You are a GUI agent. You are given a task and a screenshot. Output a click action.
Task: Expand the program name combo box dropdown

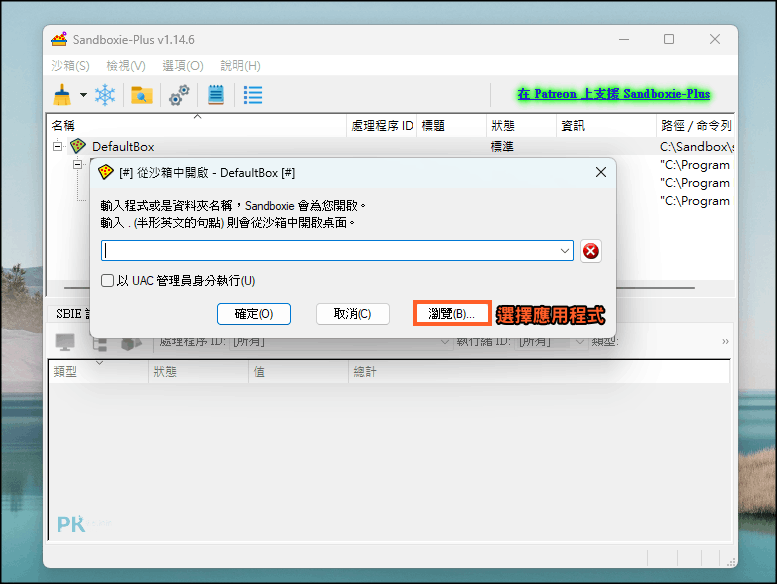point(564,251)
